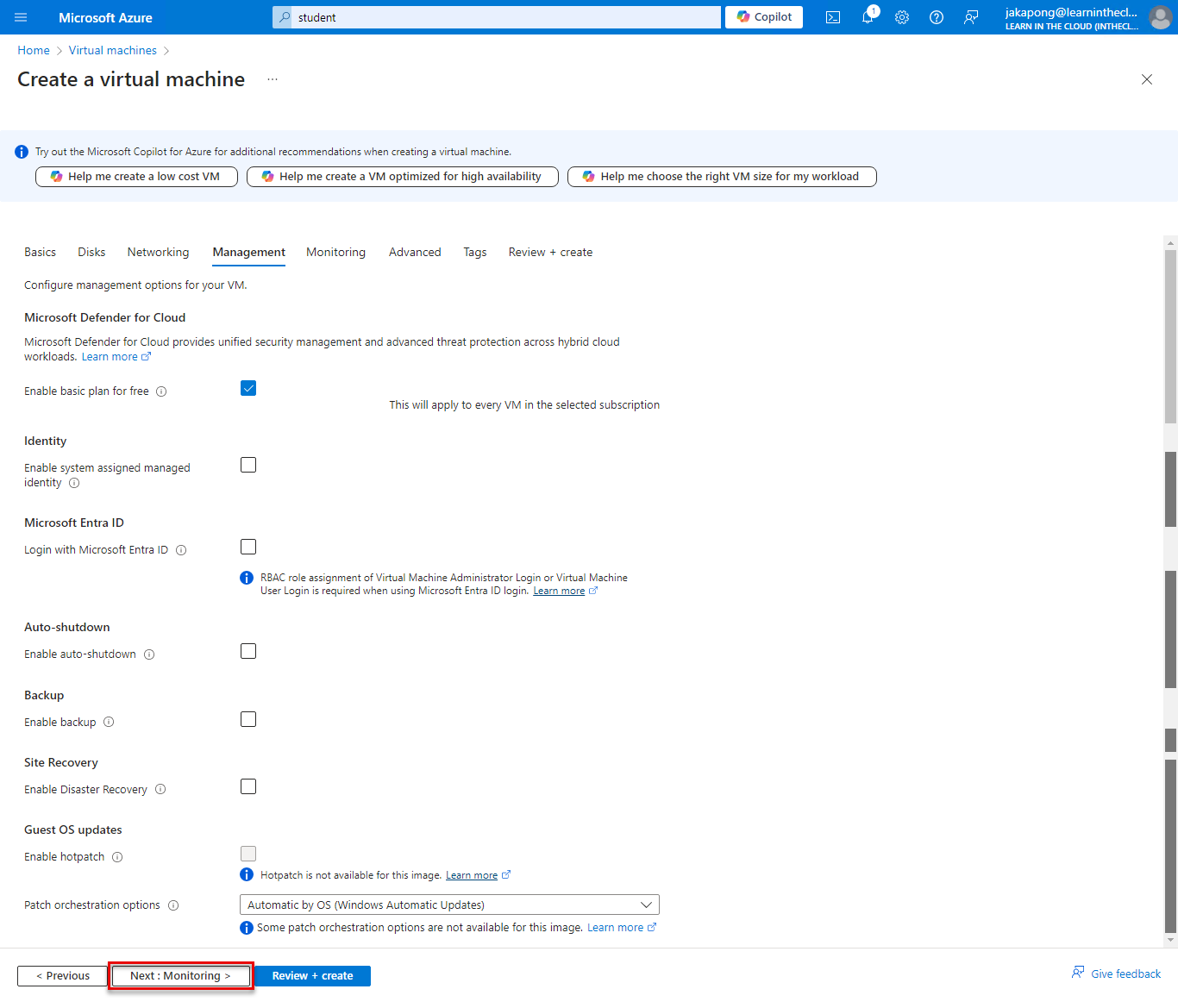Uncheck Enable basic plan for free
Image resolution: width=1178 pixels, height=1008 pixels.
[x=248, y=388]
